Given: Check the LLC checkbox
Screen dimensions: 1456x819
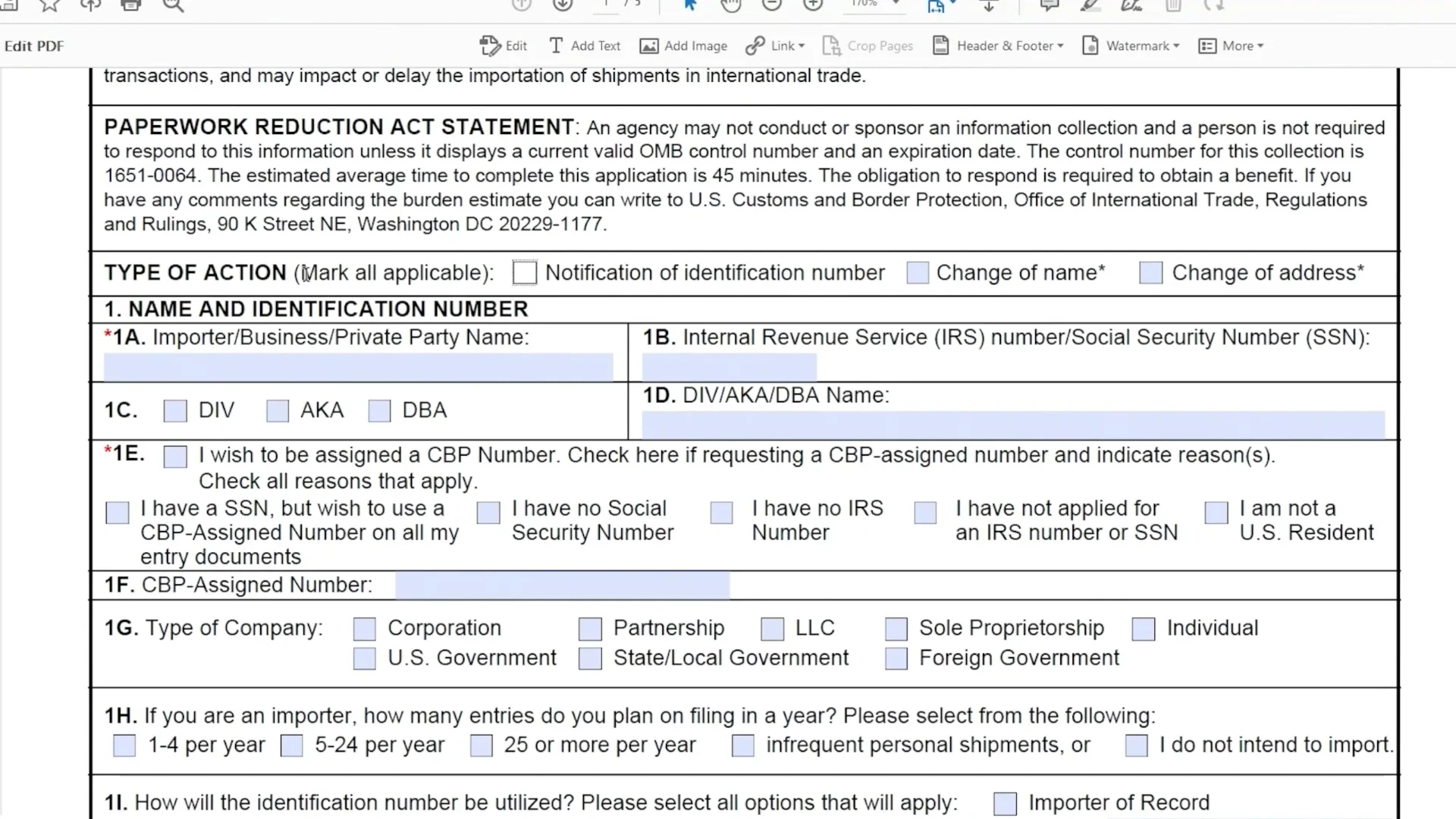Looking at the screenshot, I should tap(772, 629).
